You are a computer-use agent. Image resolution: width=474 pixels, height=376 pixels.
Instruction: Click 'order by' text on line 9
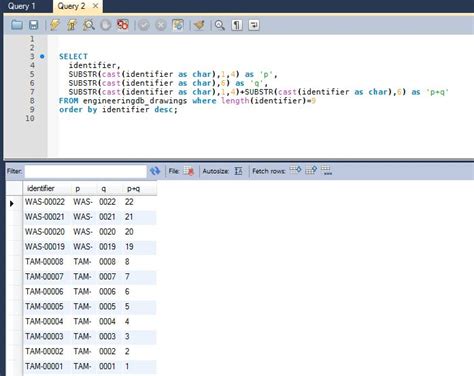pyautogui.click(x=78, y=110)
